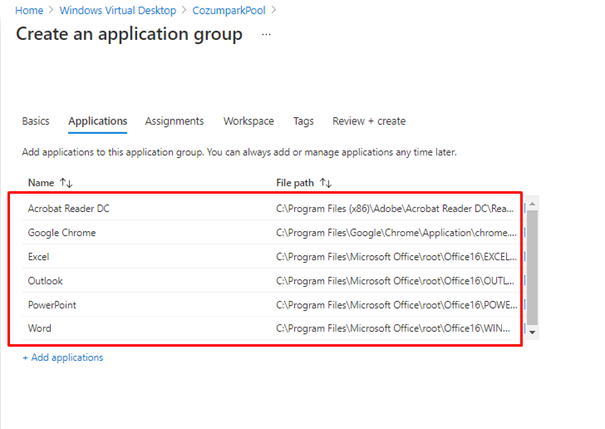Switch to the Basics tab
Screen dimensions: 605x429
[35, 121]
